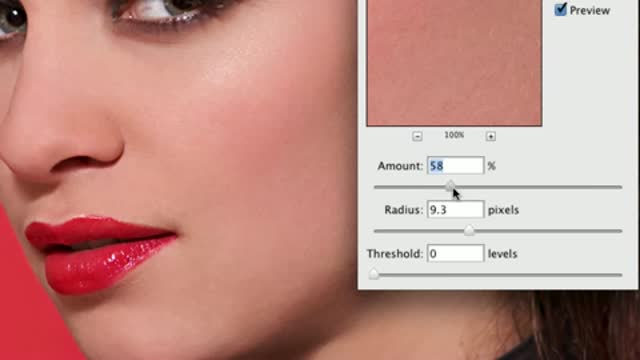This screenshot has width=640, height=360.
Task: Zoom out the filter preview with minus button
Action: pyautogui.click(x=417, y=136)
